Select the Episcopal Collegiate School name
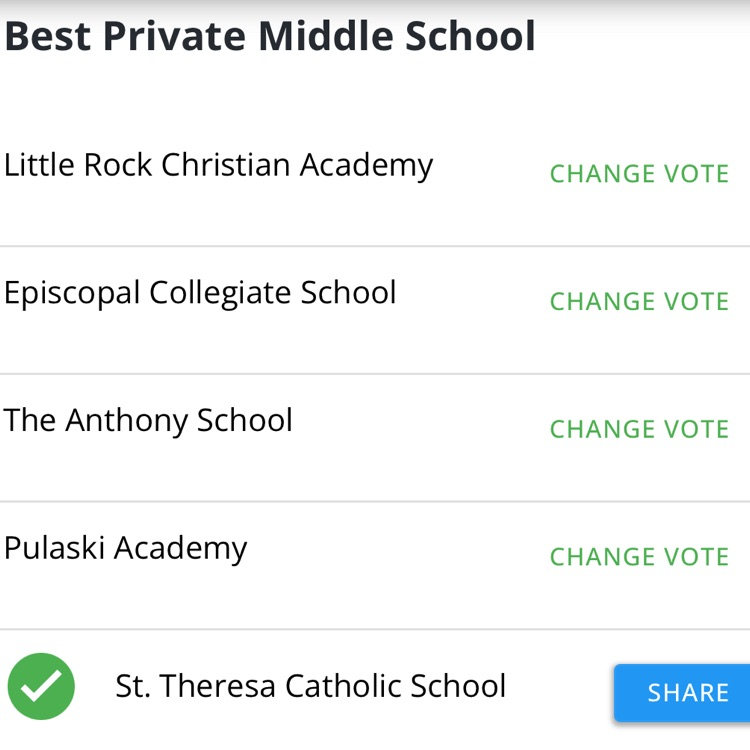The width and height of the screenshot is (750, 750). coord(200,292)
